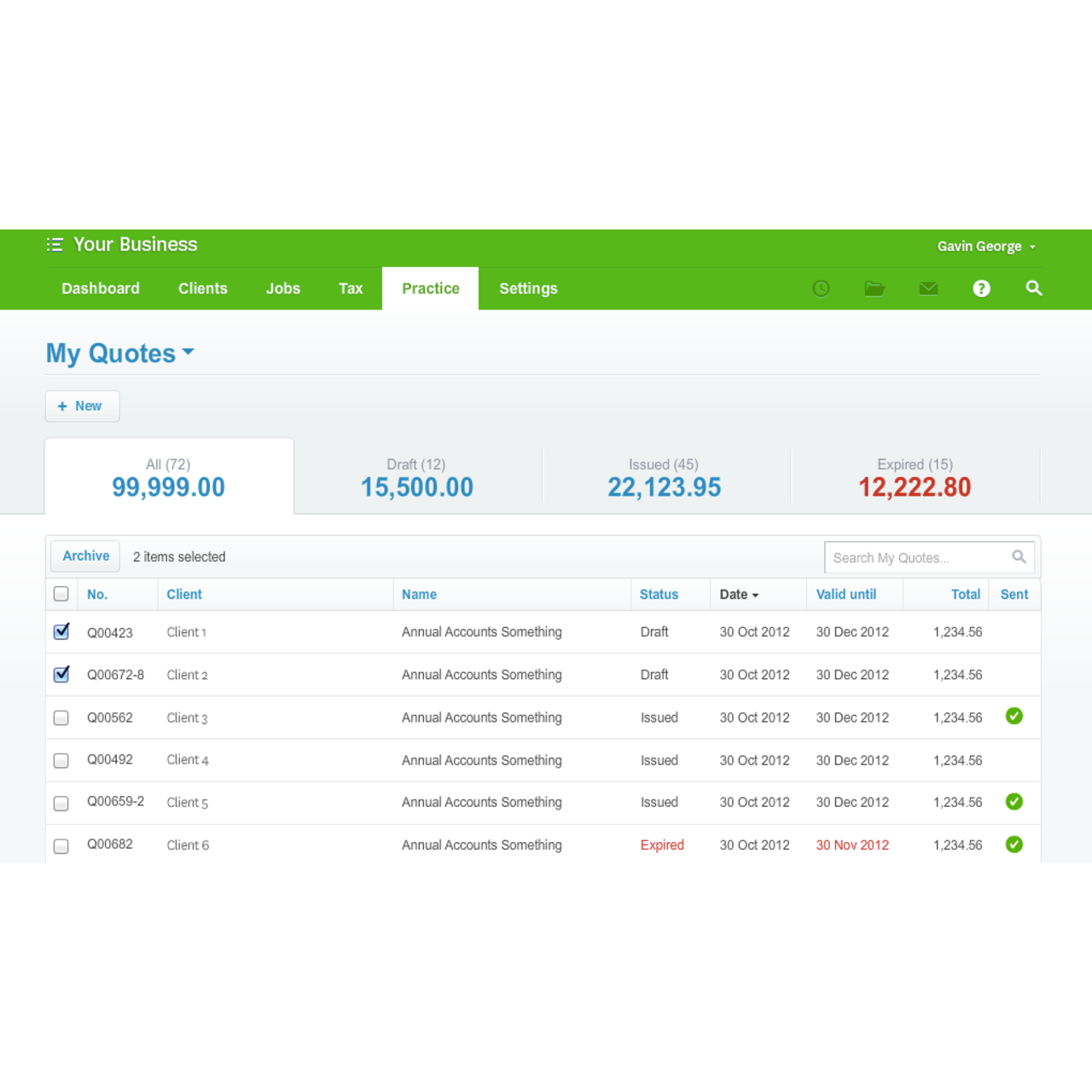The height and width of the screenshot is (1092, 1092).
Task: Click the list icon beside Your Business
Action: (x=54, y=245)
